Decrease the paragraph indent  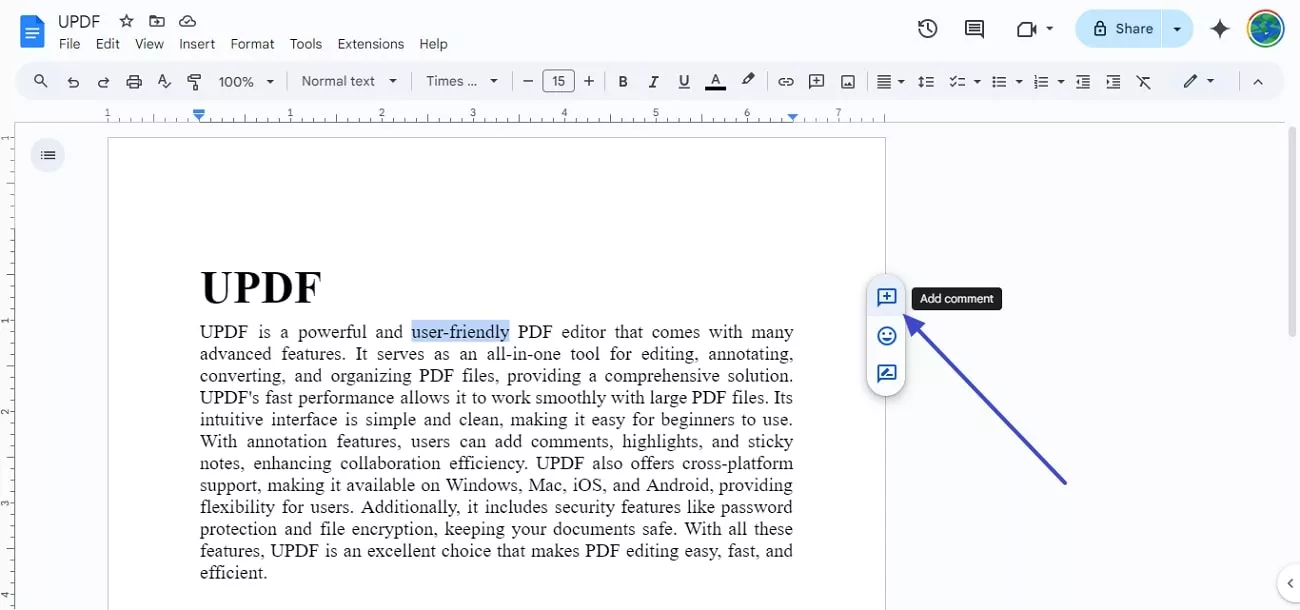(1082, 82)
